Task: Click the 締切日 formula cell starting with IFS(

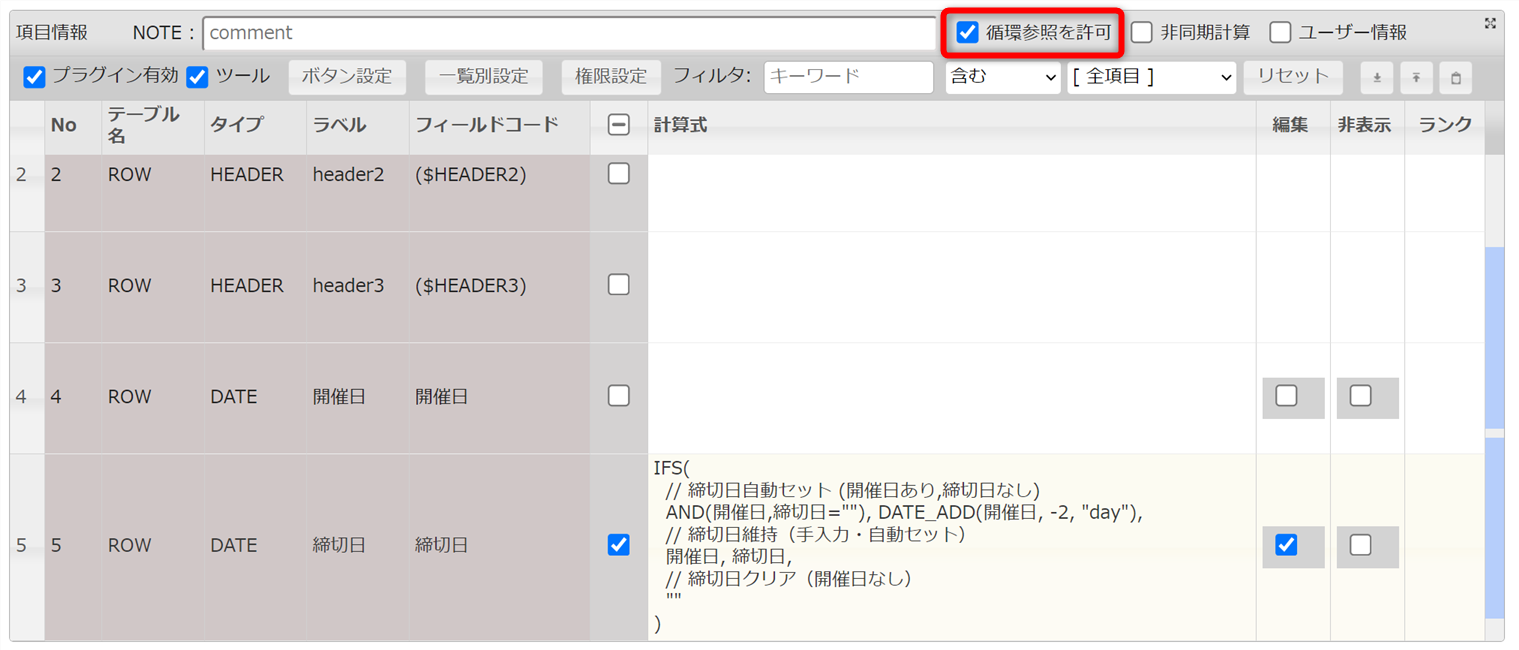Action: pos(950,546)
